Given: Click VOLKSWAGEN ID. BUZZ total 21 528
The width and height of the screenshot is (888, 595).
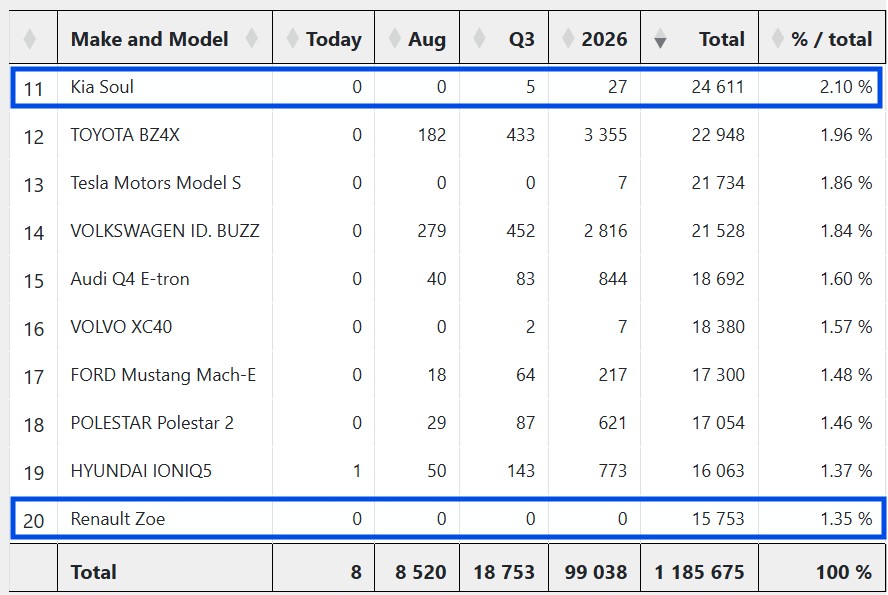Looking at the screenshot, I should pos(718,231).
